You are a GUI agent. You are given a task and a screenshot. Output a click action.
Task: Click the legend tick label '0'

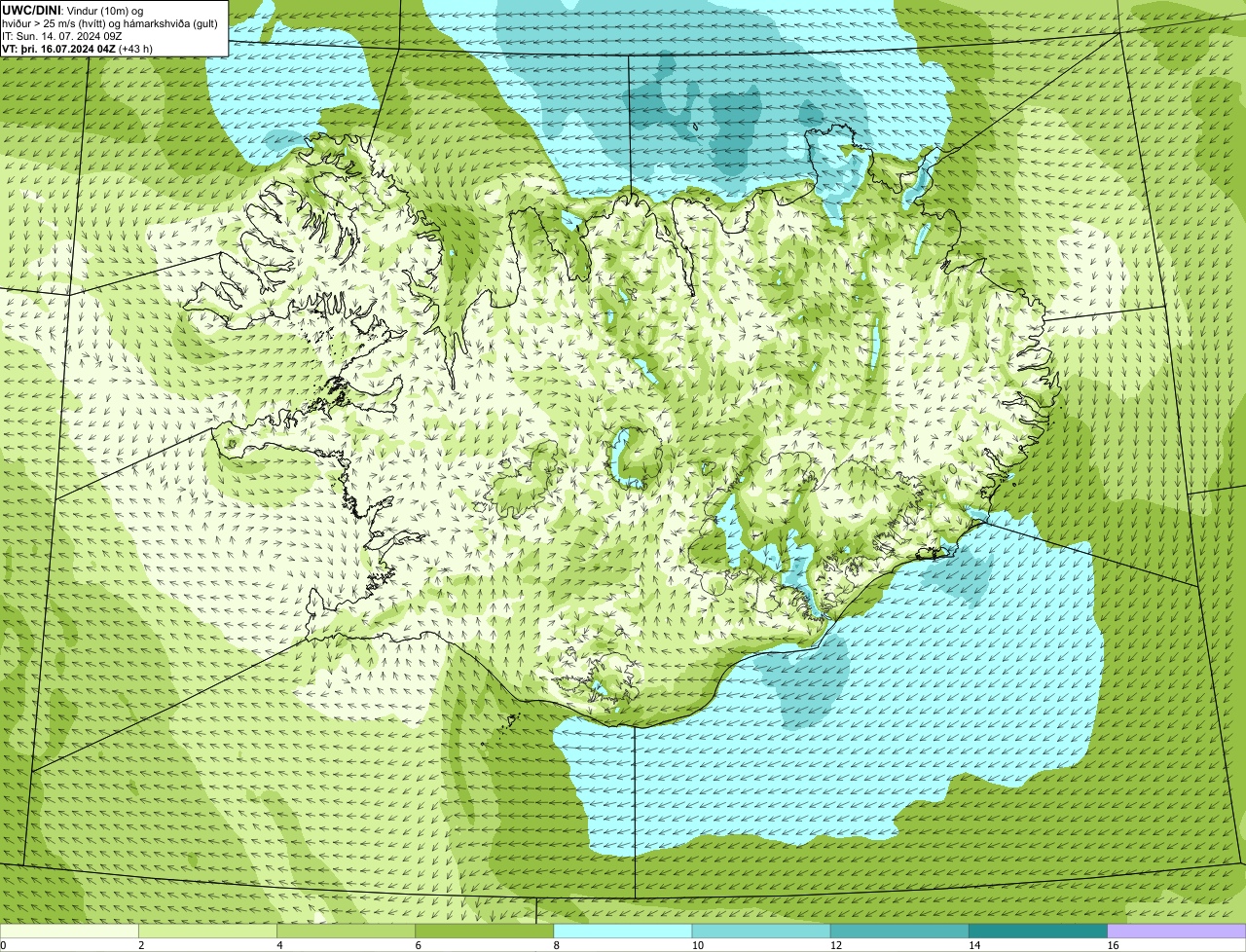(x=3, y=945)
